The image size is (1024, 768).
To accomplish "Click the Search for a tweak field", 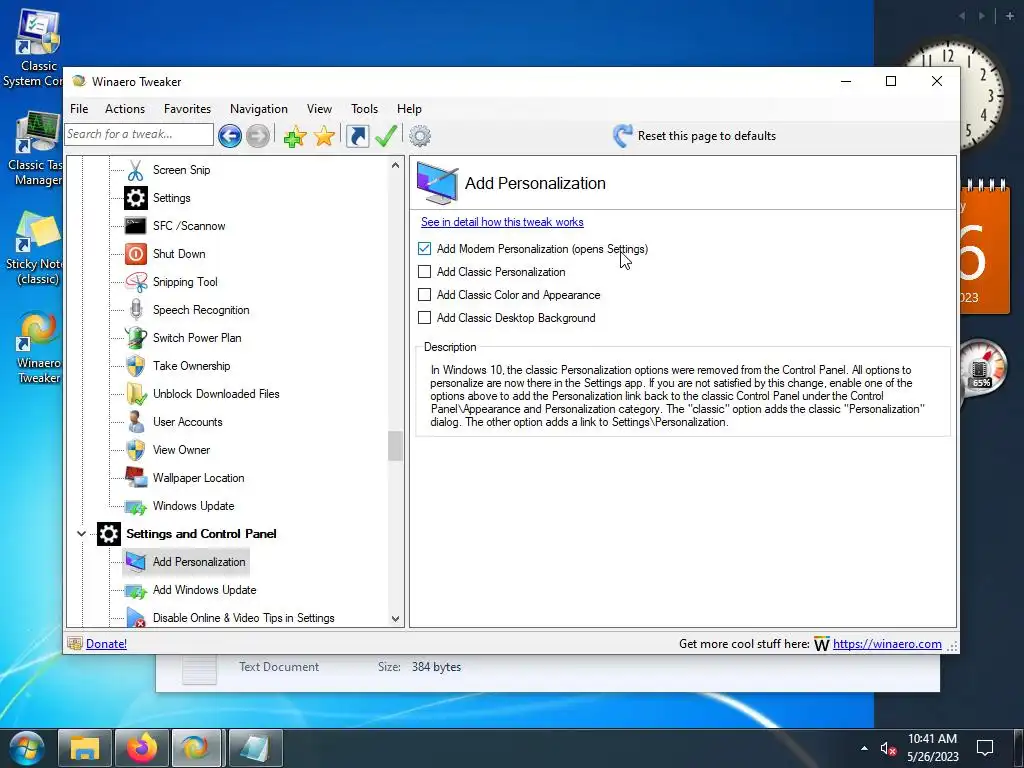I will pyautogui.click(x=139, y=135).
